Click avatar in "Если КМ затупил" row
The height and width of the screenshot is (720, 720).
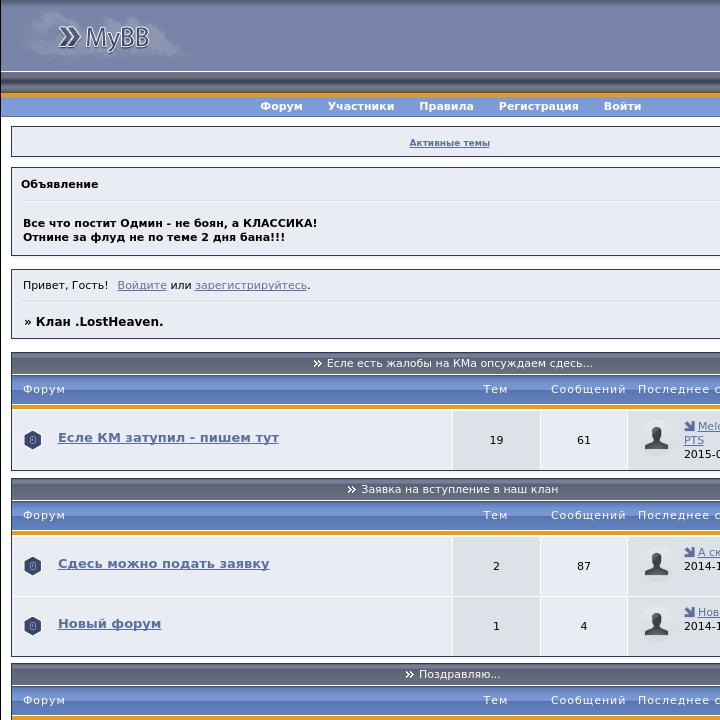point(656,439)
